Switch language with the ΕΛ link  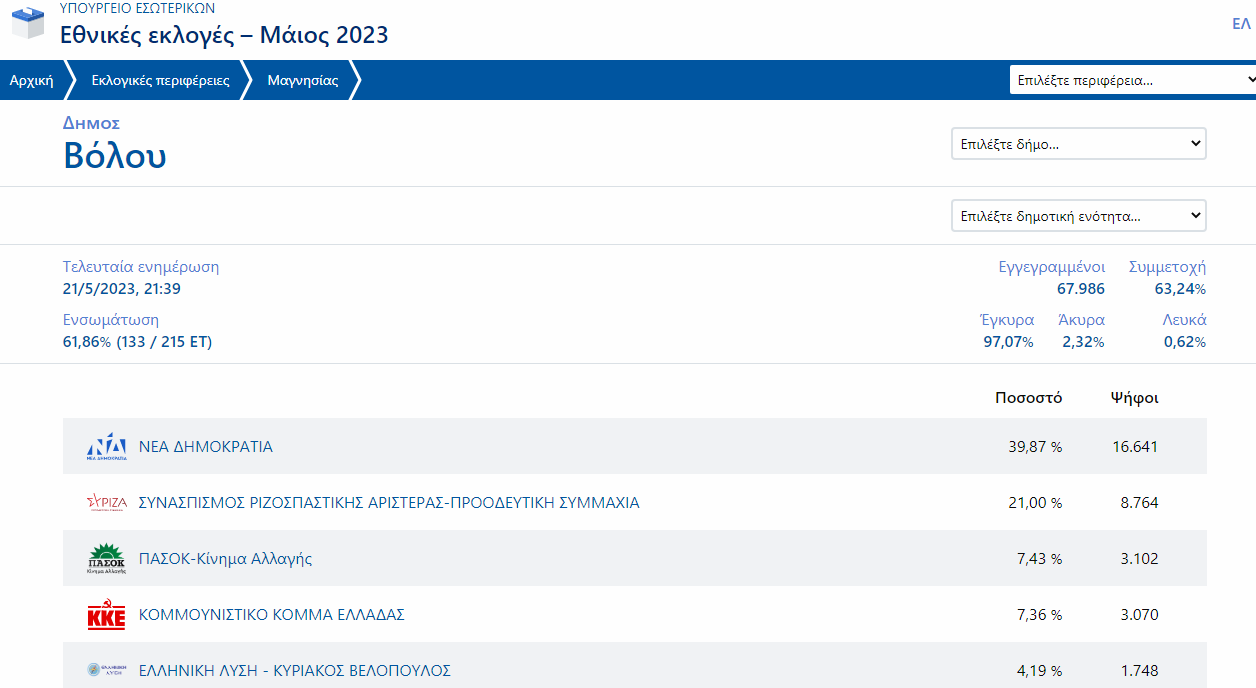(1241, 24)
